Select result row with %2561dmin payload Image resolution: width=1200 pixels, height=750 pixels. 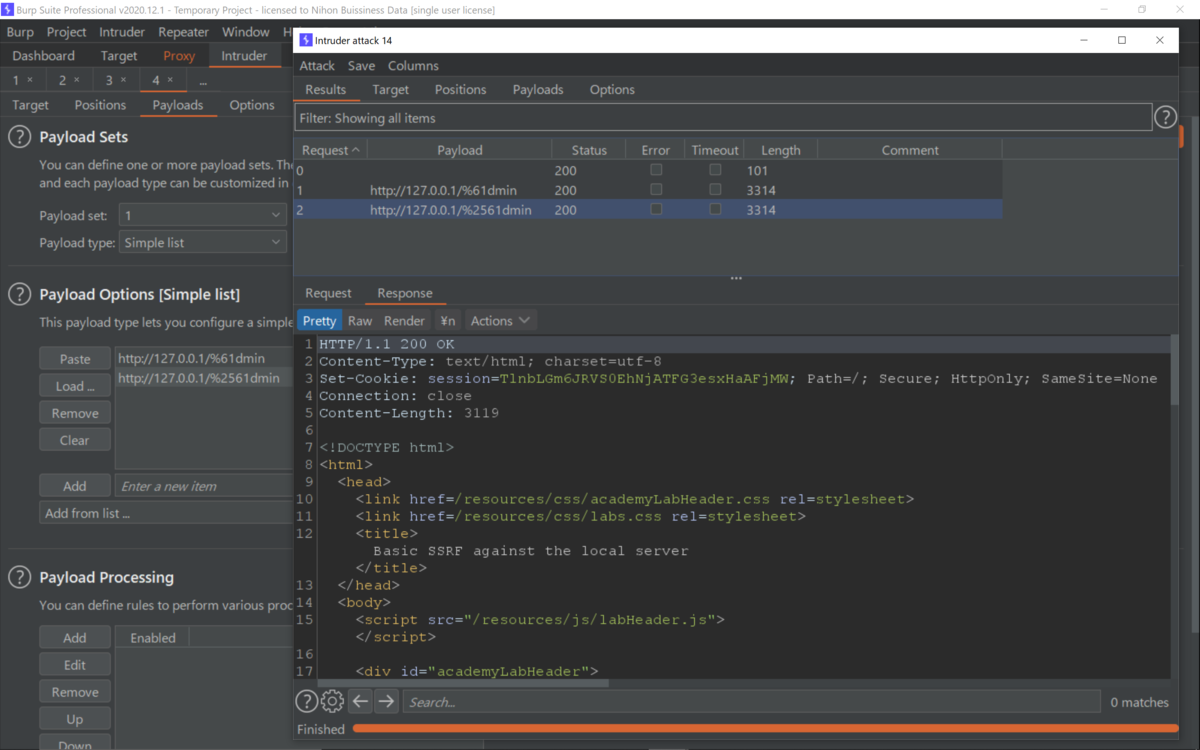pyautogui.click(x=648, y=210)
